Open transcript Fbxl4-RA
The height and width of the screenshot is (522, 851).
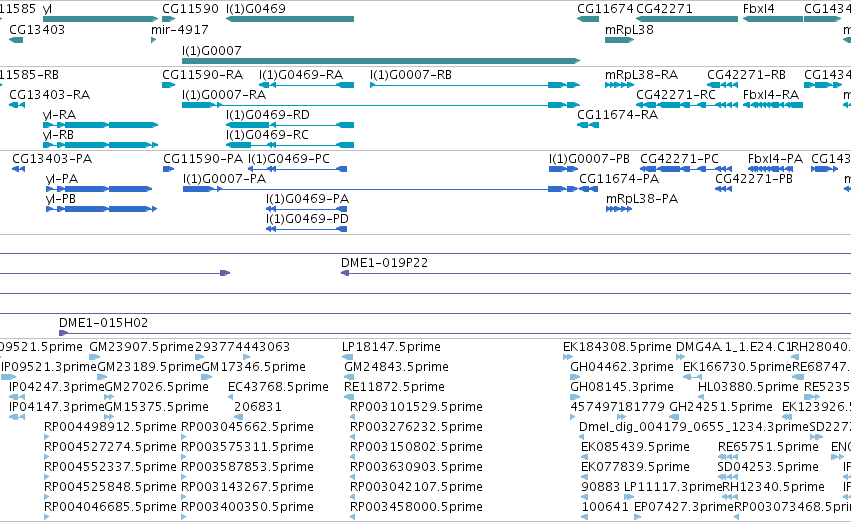pyautogui.click(x=771, y=94)
